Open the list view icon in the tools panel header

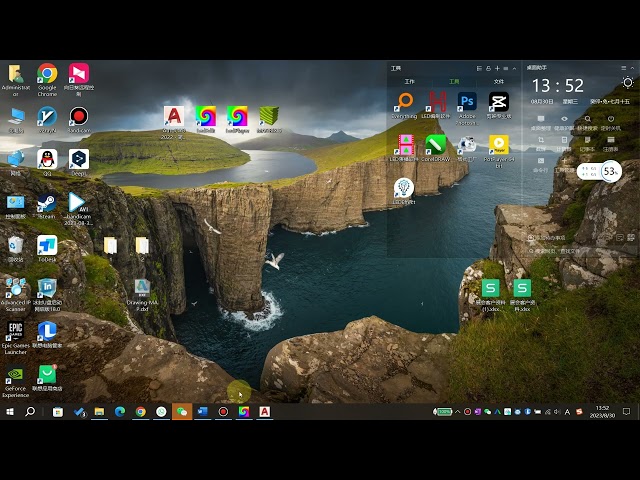click(x=480, y=69)
